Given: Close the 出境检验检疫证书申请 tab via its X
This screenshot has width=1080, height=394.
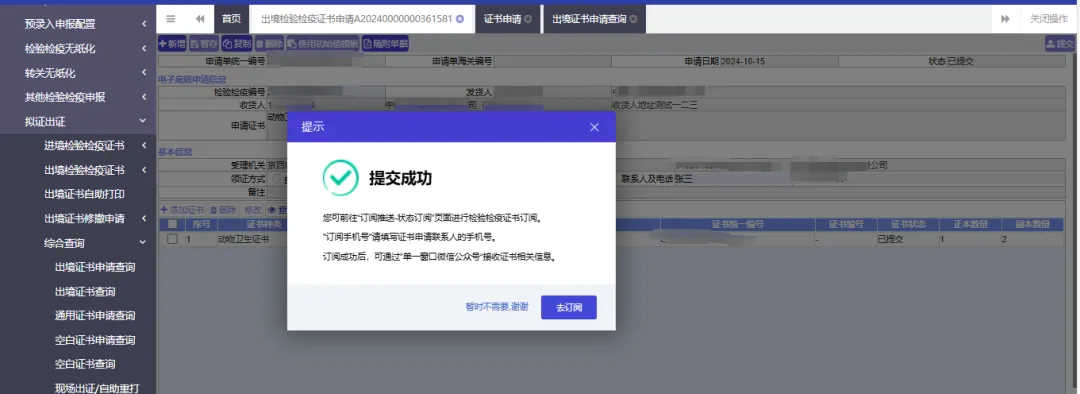Looking at the screenshot, I should pyautogui.click(x=460, y=19).
